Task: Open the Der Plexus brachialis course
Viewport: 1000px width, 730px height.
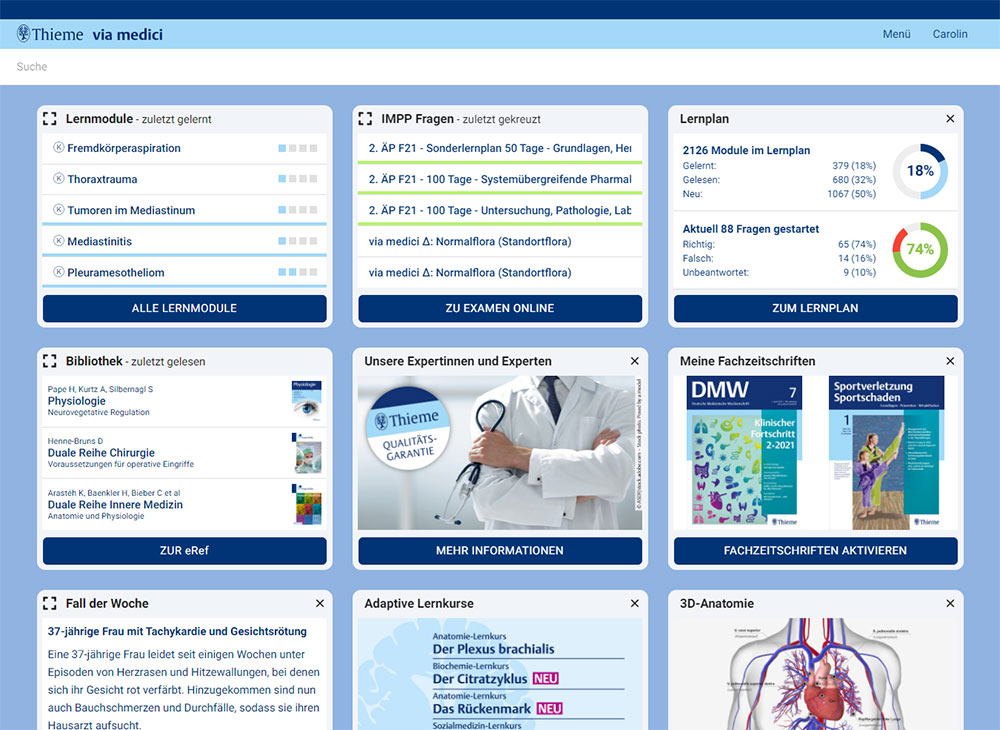Action: (x=494, y=649)
